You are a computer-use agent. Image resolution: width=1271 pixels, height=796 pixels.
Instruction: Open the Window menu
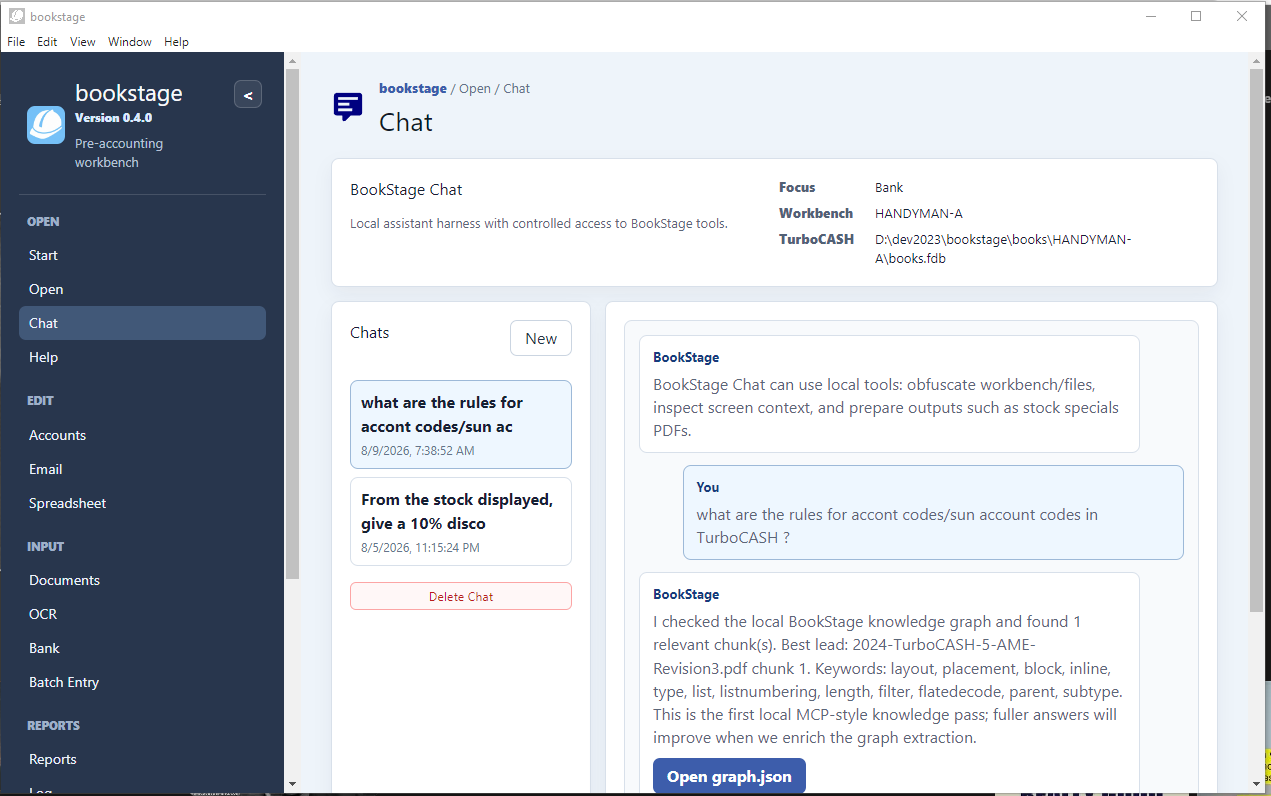tap(130, 42)
